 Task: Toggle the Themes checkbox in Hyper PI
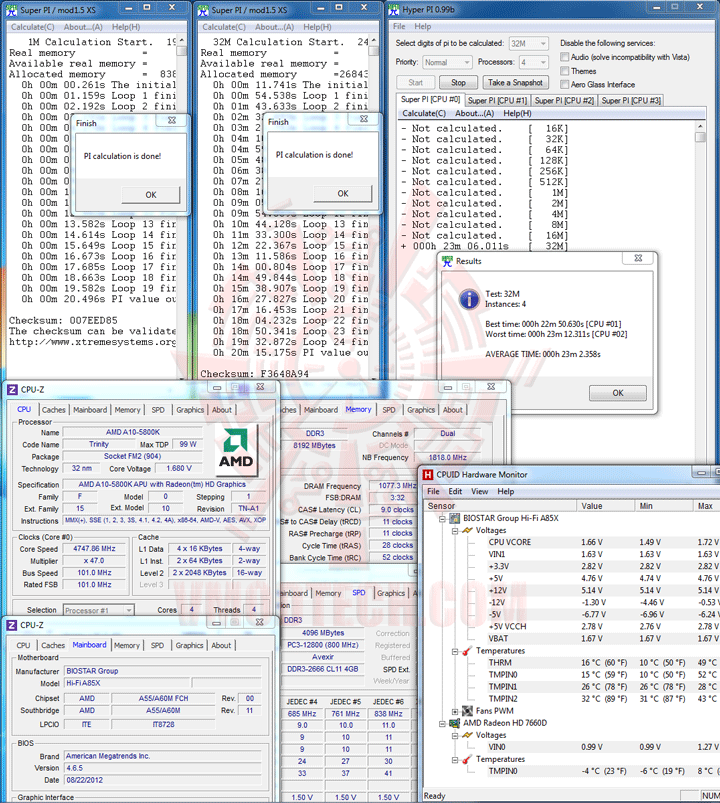tap(564, 71)
